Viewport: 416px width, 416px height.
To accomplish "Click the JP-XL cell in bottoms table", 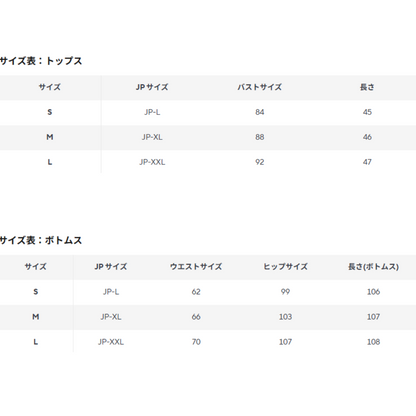I will [x=111, y=317].
